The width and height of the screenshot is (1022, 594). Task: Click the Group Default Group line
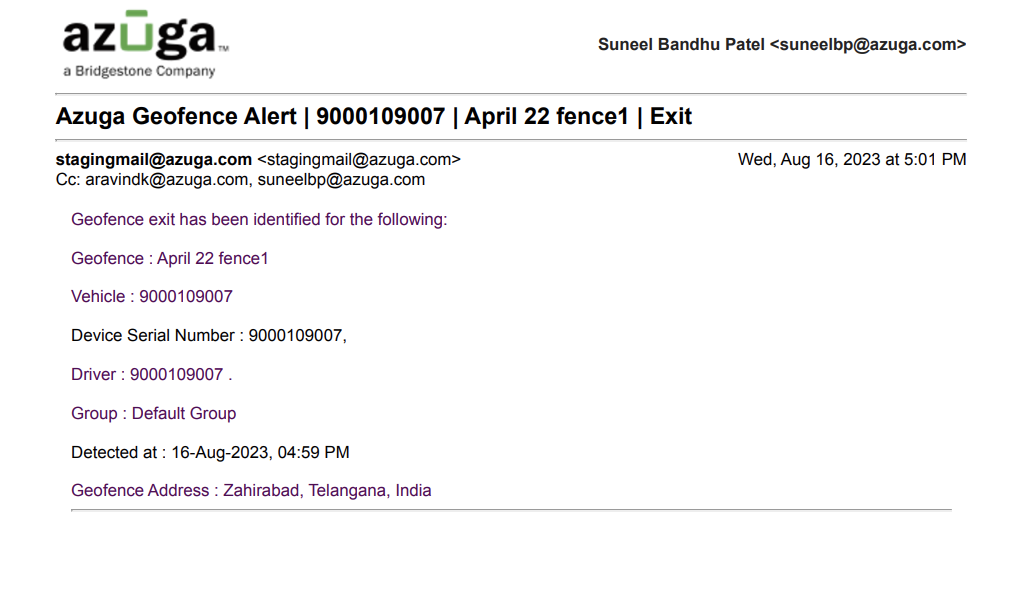pyautogui.click(x=153, y=414)
